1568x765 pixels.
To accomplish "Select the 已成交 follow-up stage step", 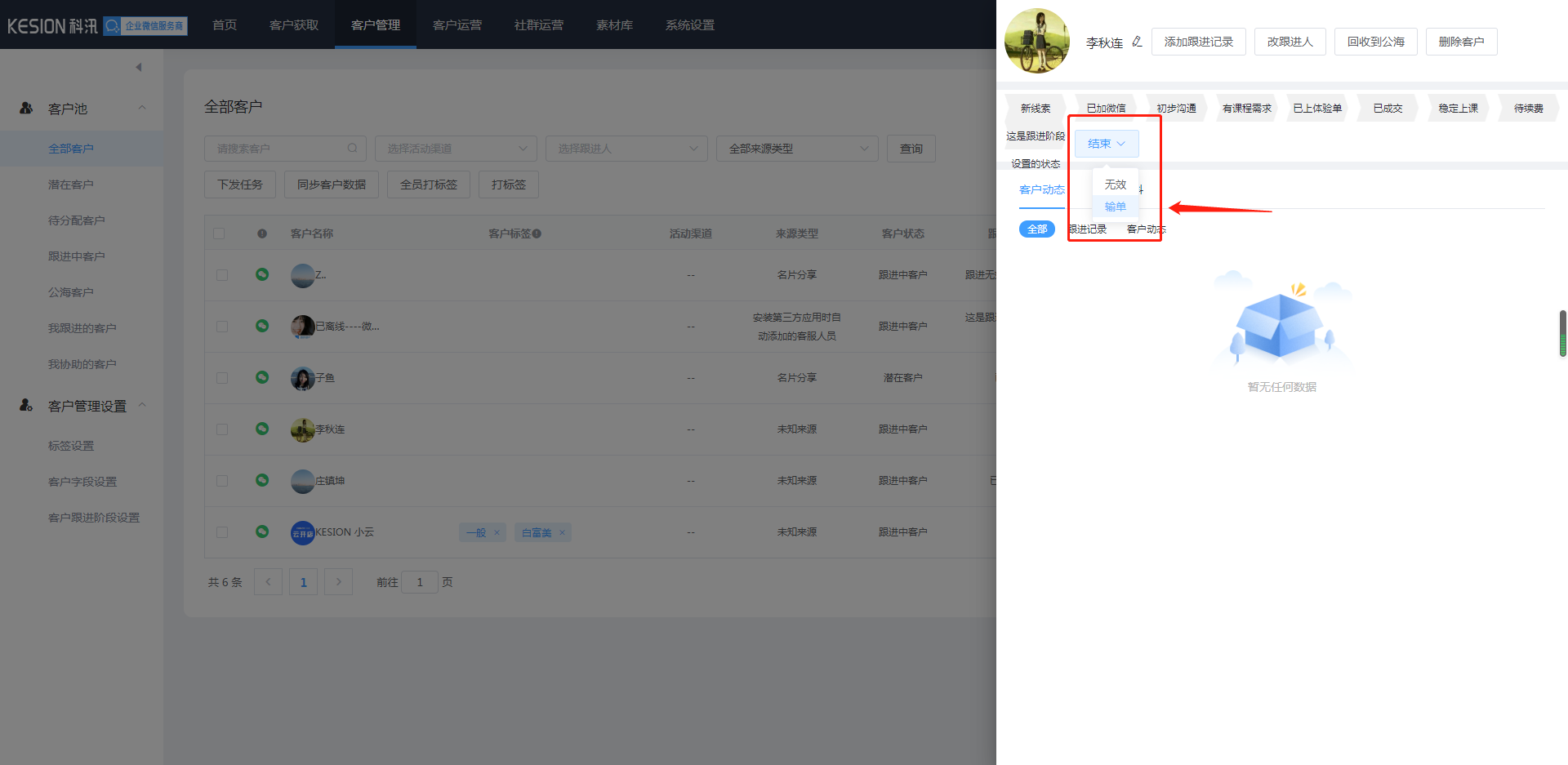I will [1387, 108].
